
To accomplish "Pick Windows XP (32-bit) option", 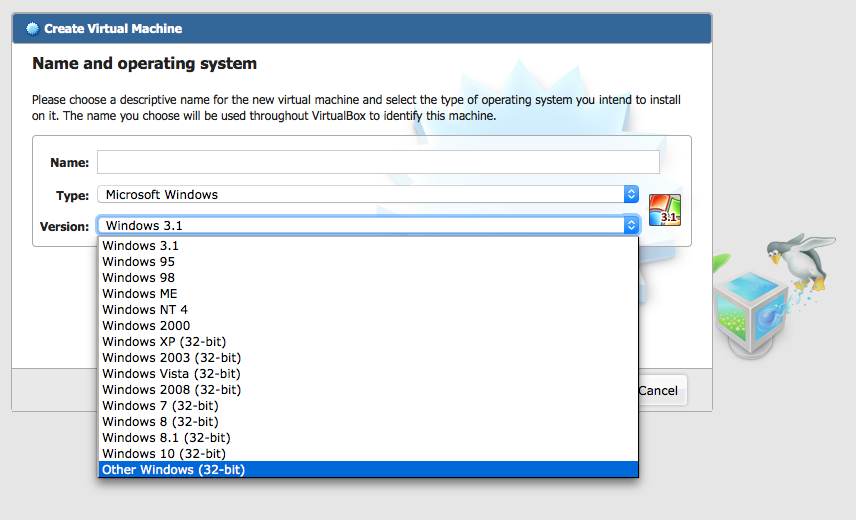I will point(165,342).
